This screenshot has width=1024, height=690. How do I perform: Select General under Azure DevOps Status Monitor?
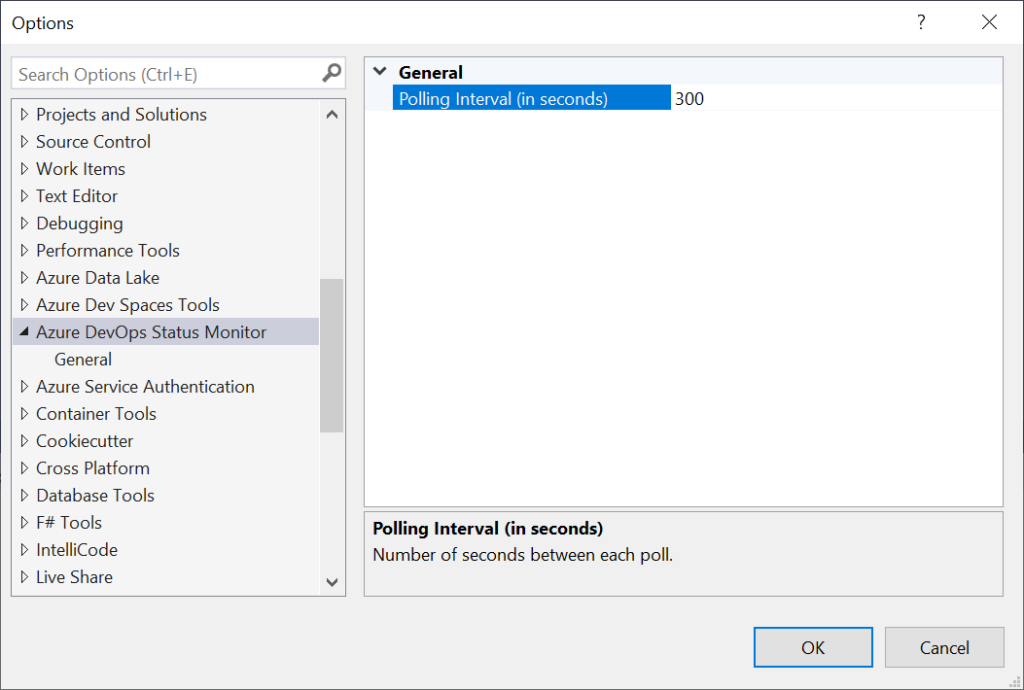[83, 358]
